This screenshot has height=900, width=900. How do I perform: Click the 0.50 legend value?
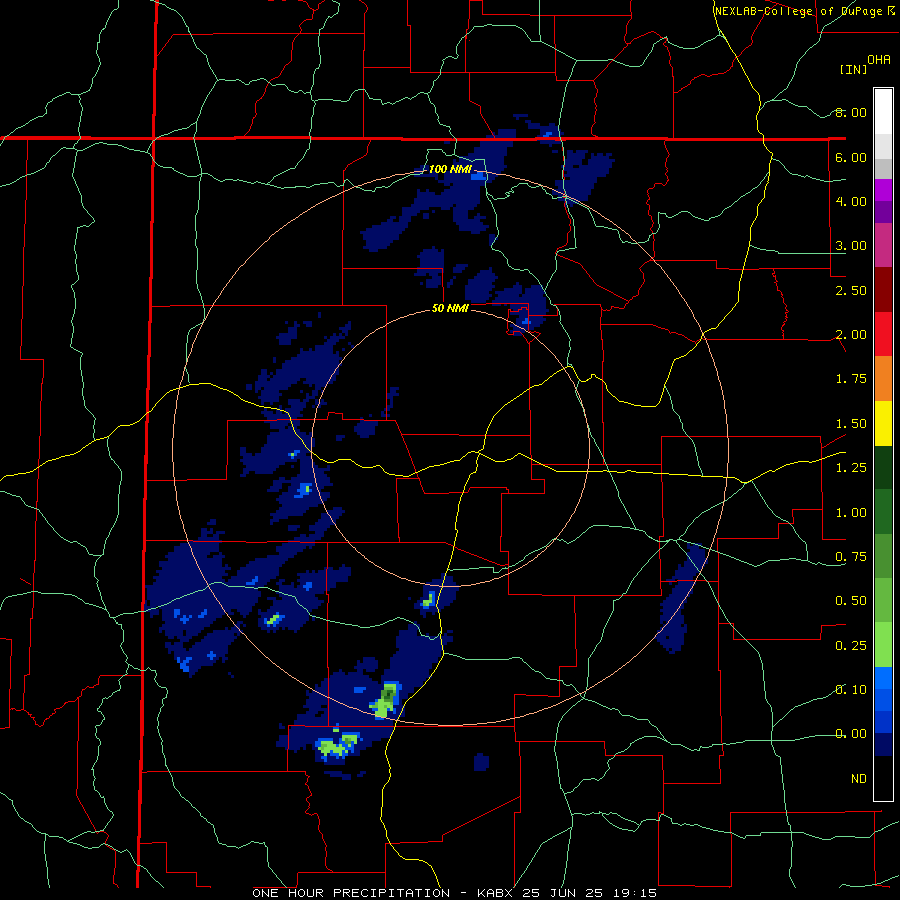click(x=851, y=601)
